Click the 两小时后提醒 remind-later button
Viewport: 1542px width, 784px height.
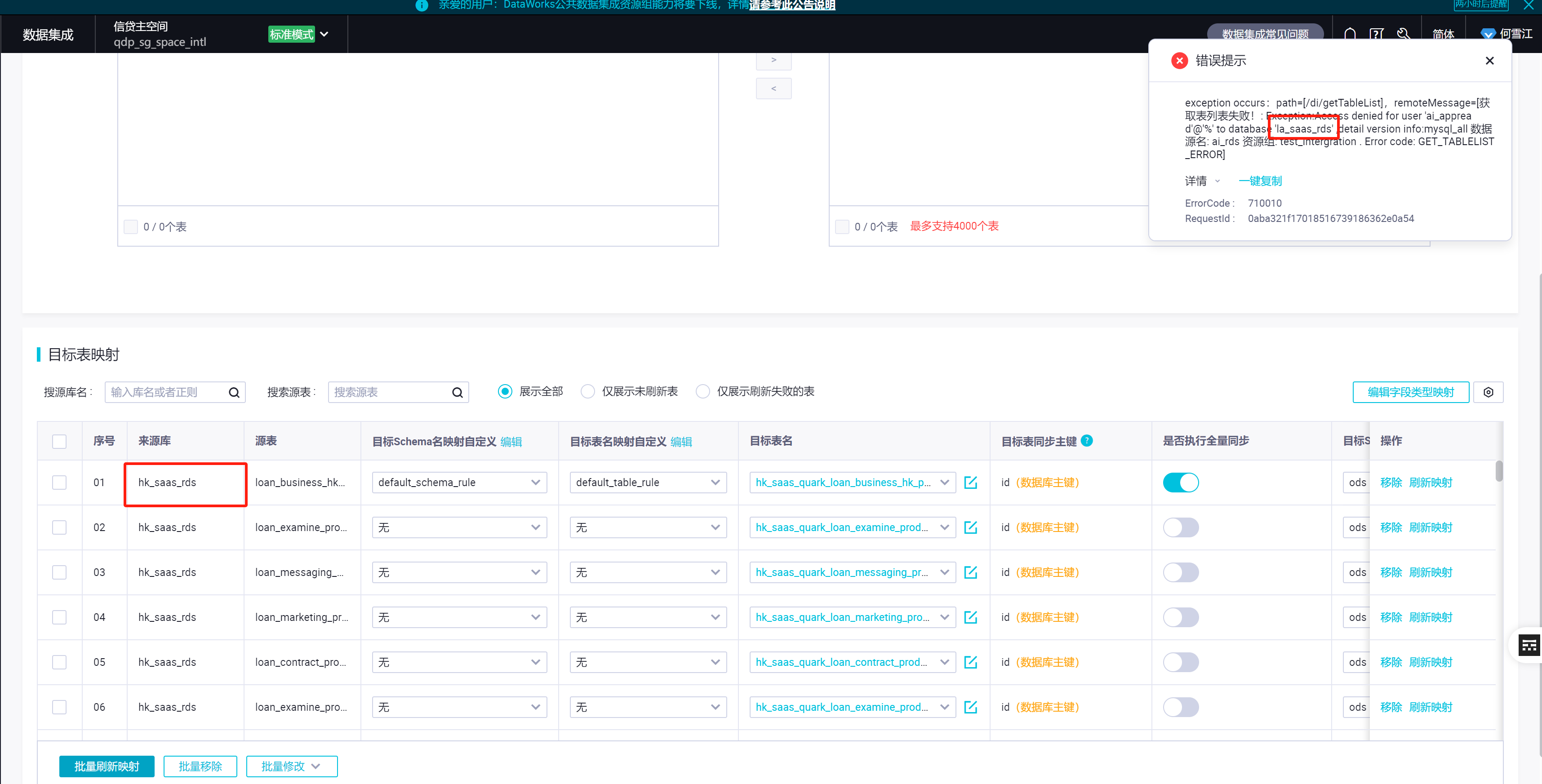pyautogui.click(x=1481, y=5)
